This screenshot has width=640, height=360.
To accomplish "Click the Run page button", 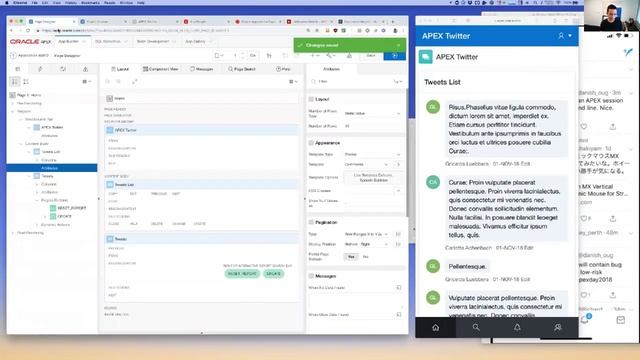I will coord(395,56).
